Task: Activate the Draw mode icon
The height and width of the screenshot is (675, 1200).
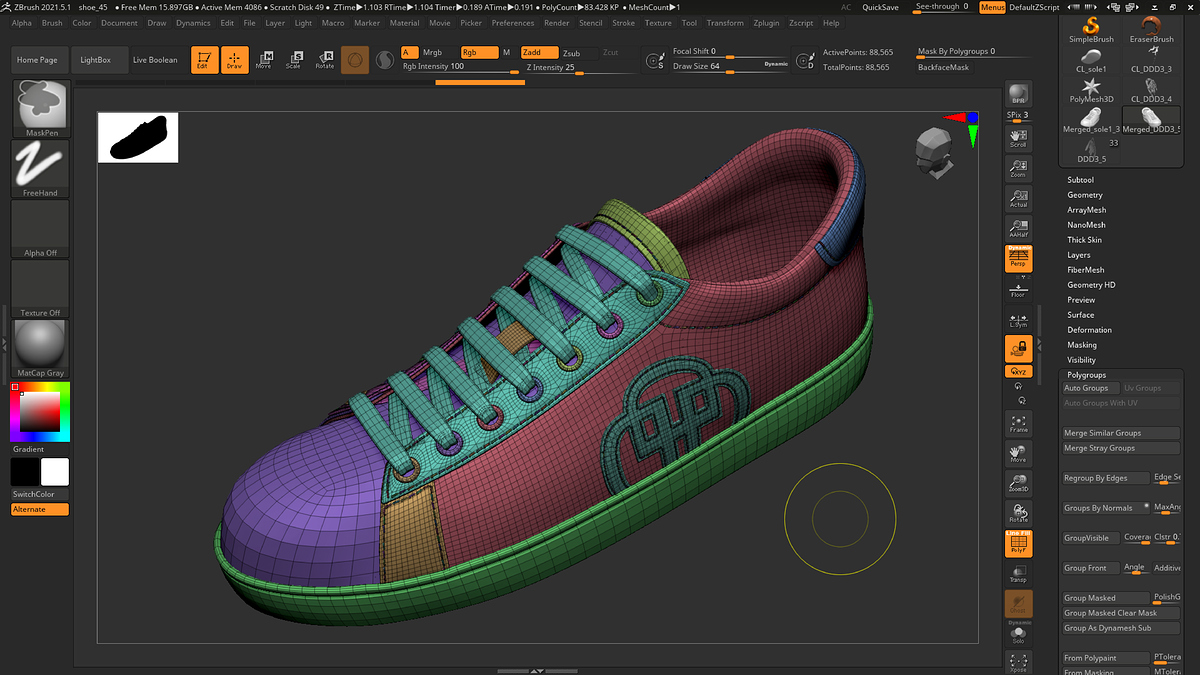Action: [234, 60]
